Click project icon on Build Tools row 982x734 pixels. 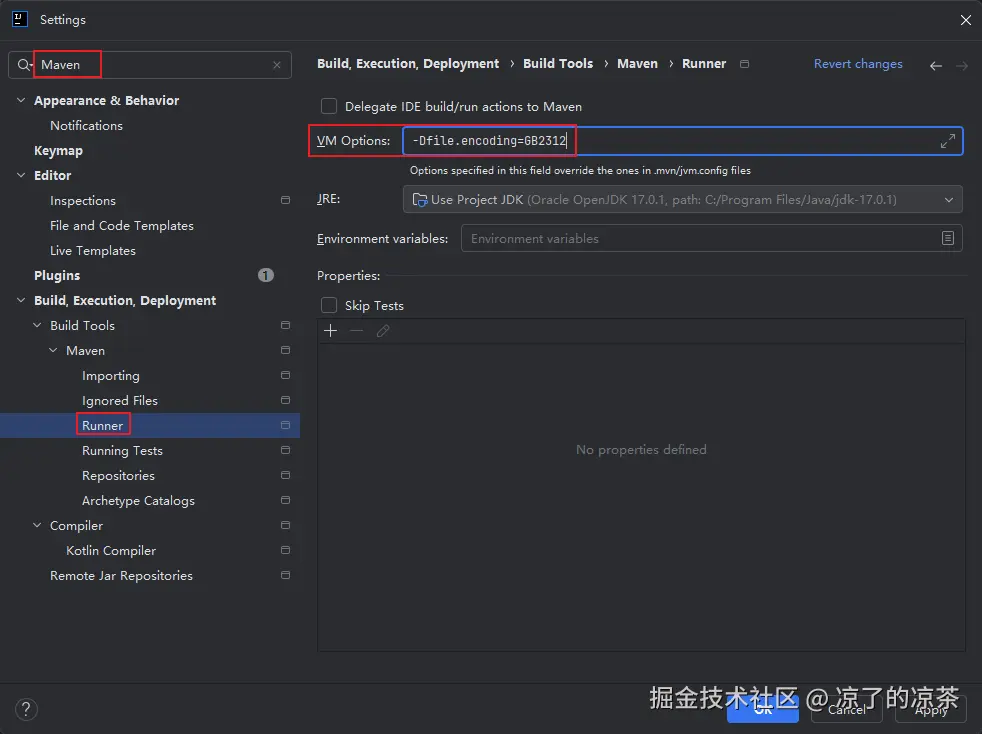click(286, 325)
